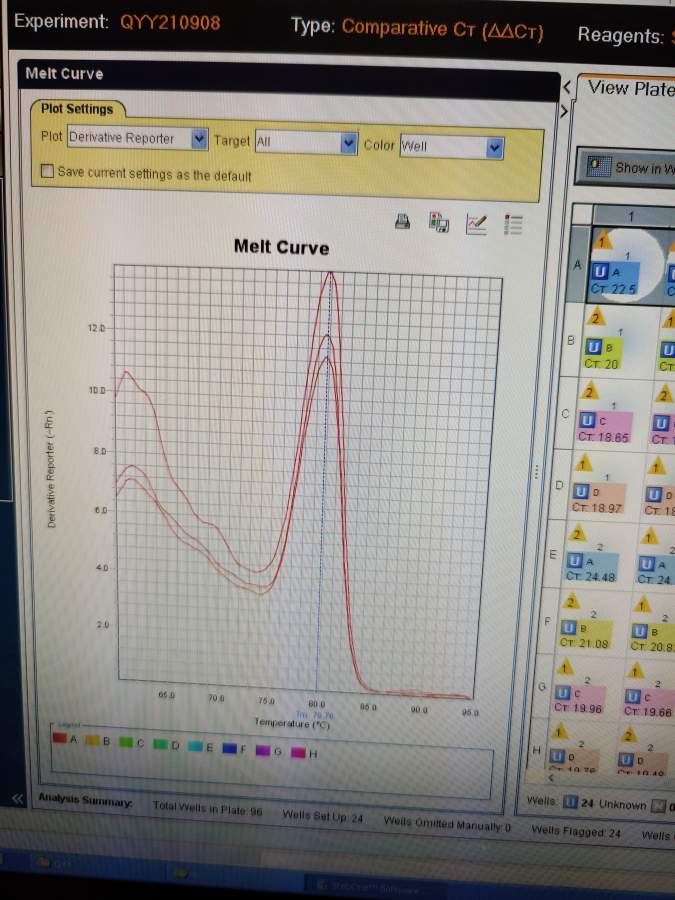Click flag triangle in well G1
675x900 pixels.
click(564, 667)
